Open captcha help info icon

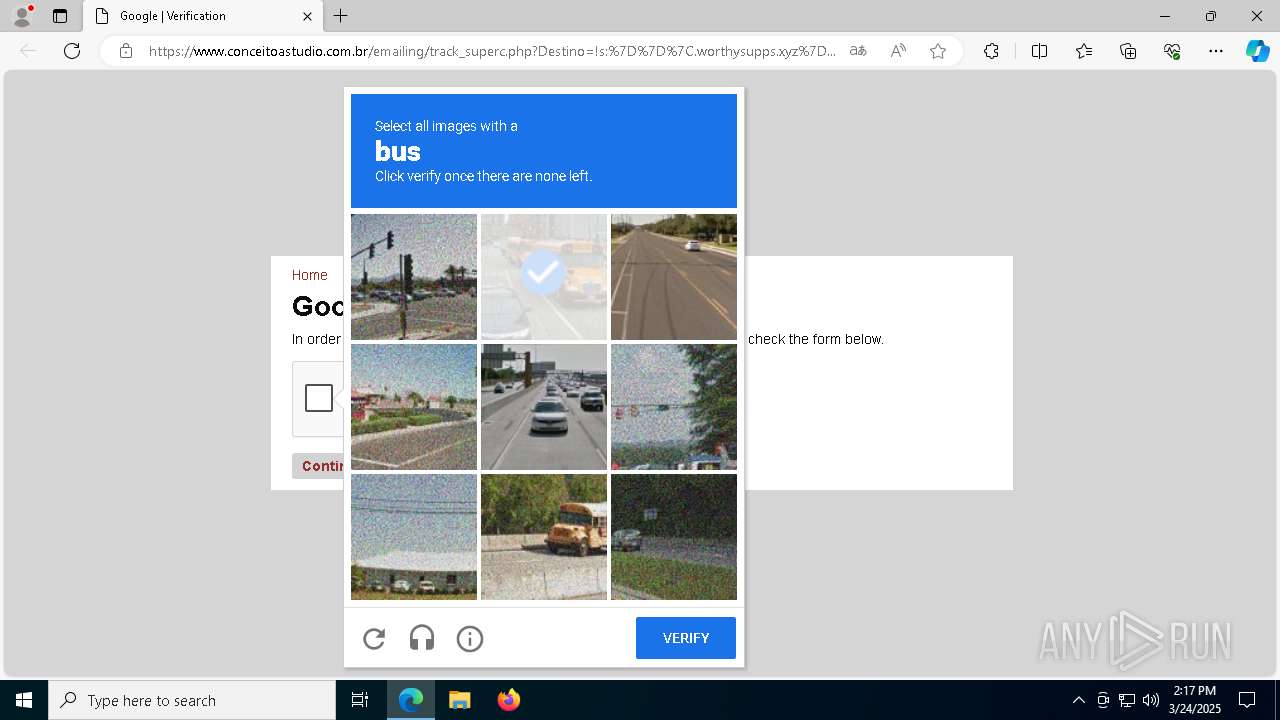470,638
